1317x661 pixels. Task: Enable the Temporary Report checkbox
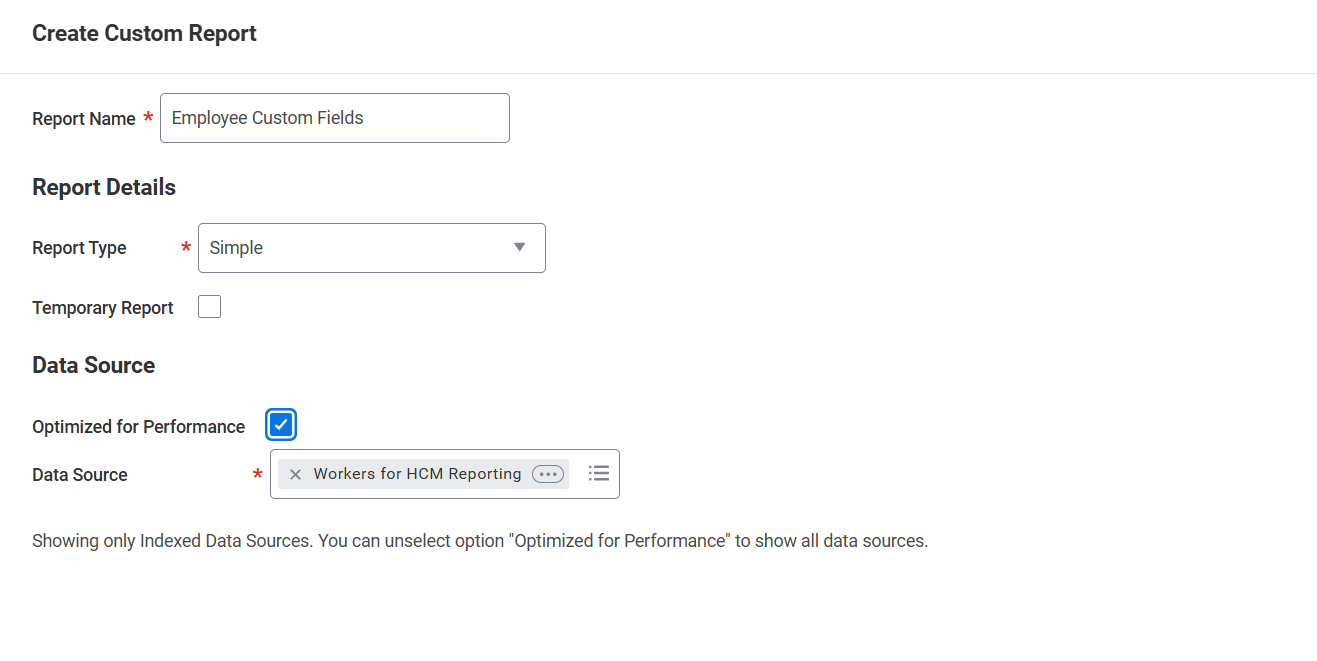click(x=209, y=306)
